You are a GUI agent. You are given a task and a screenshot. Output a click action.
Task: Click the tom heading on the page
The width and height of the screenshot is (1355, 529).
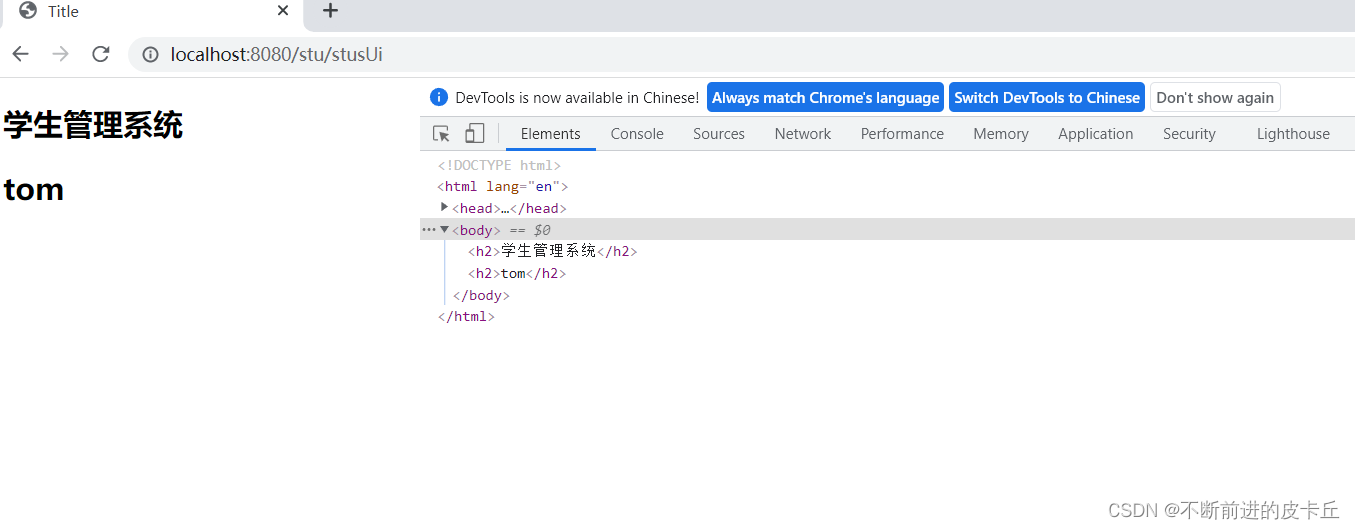33,189
